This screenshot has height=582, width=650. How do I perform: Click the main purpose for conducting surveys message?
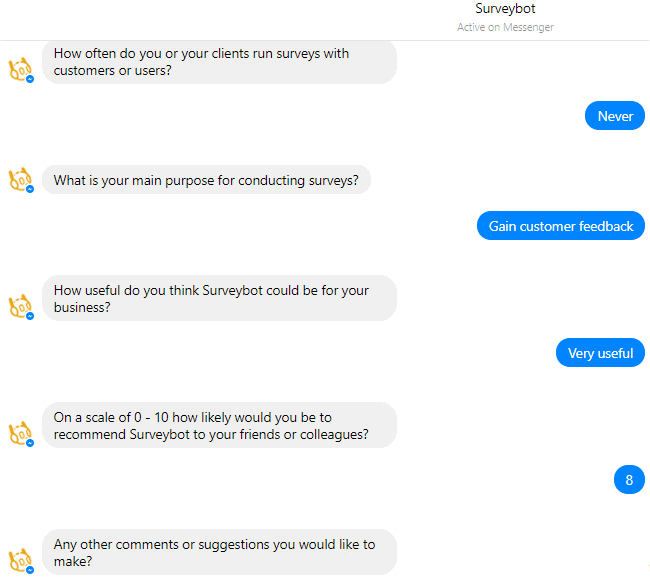[206, 180]
